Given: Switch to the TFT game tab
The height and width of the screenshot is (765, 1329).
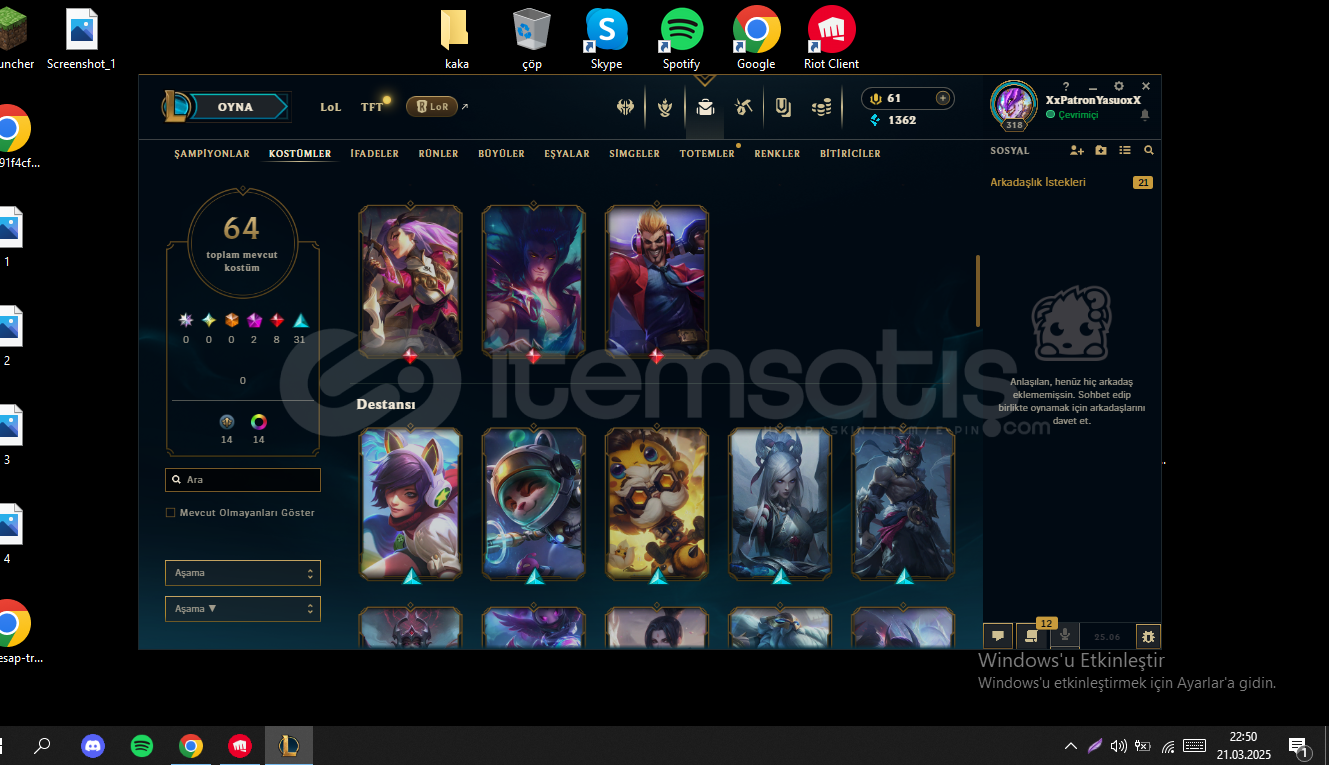Looking at the screenshot, I should coord(372,107).
